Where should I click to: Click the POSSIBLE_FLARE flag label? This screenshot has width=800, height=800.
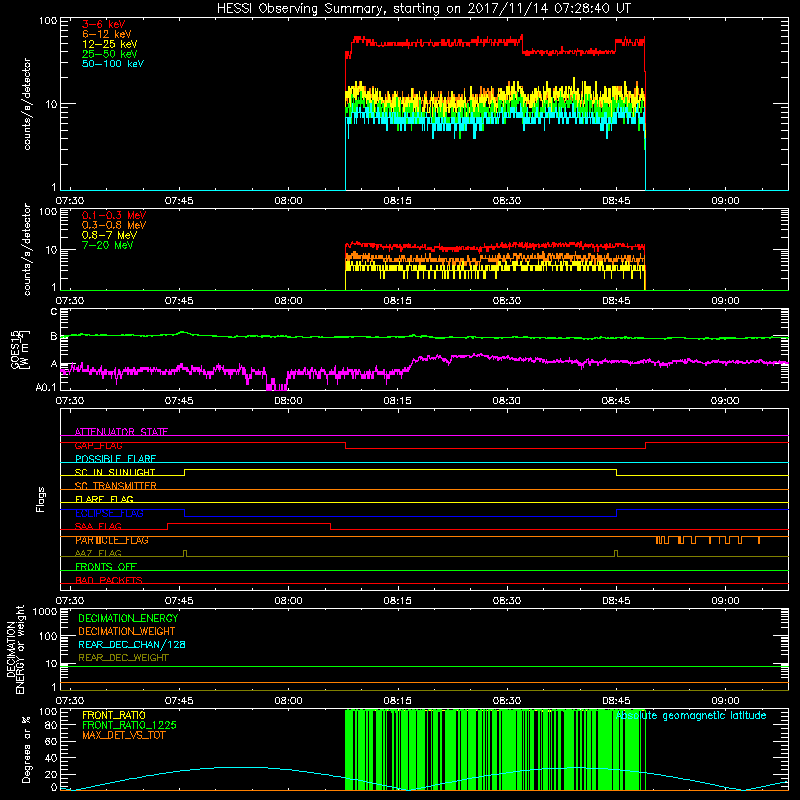tap(115, 459)
